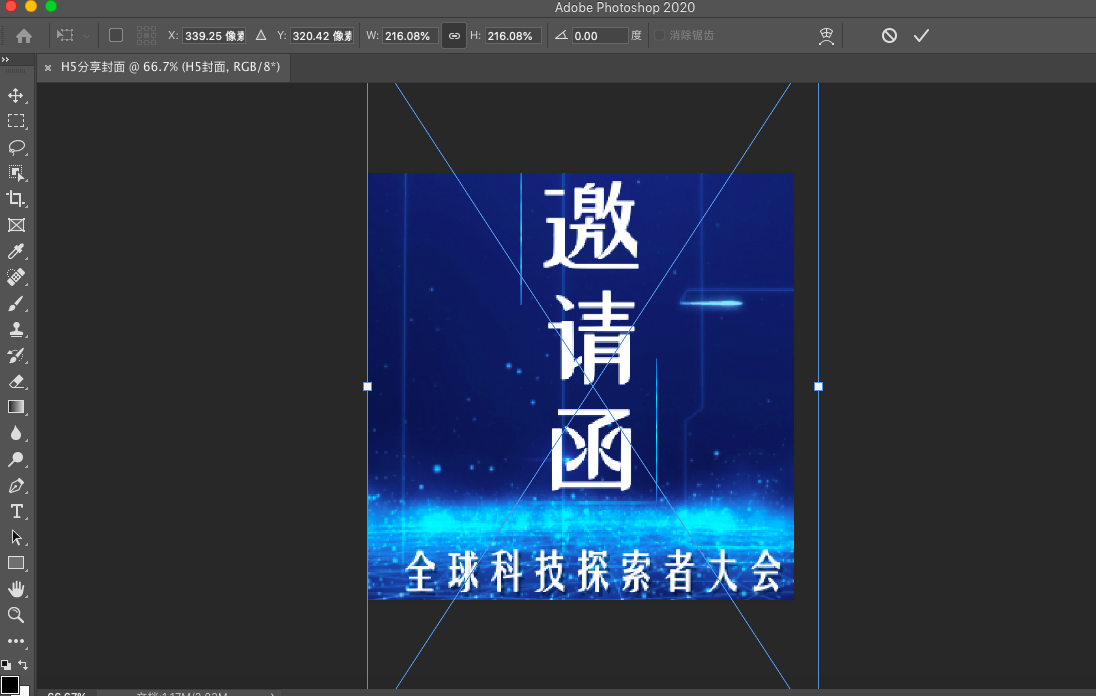The height and width of the screenshot is (696, 1096).
Task: Select the Frame tool
Action: click(15, 225)
